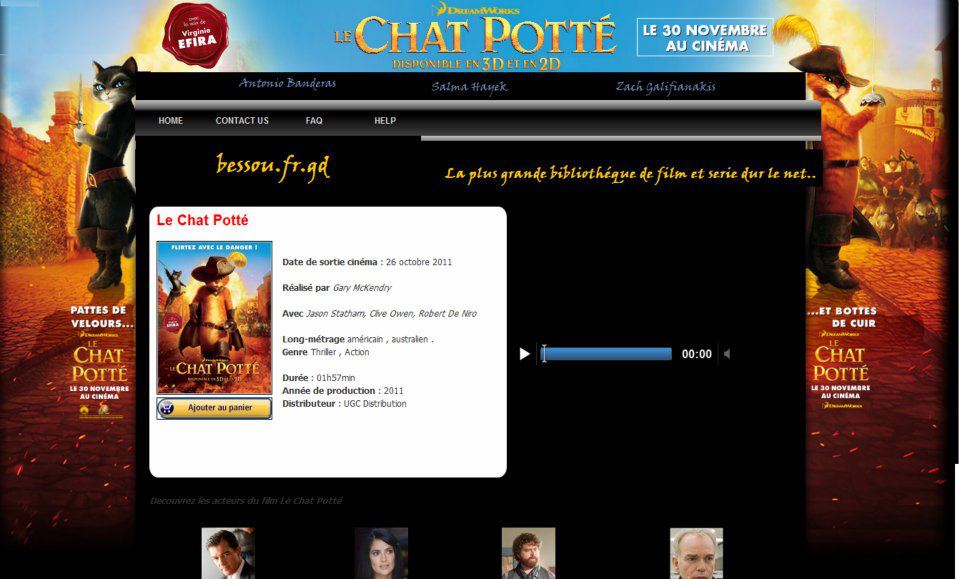Click the La plus grande bibliothèque tagline
960x579 pixels.
point(631,174)
